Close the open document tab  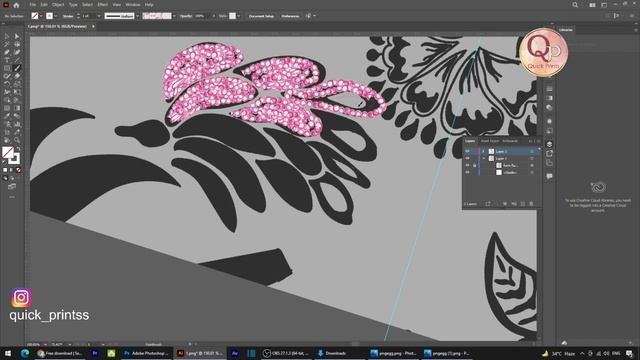point(93,27)
